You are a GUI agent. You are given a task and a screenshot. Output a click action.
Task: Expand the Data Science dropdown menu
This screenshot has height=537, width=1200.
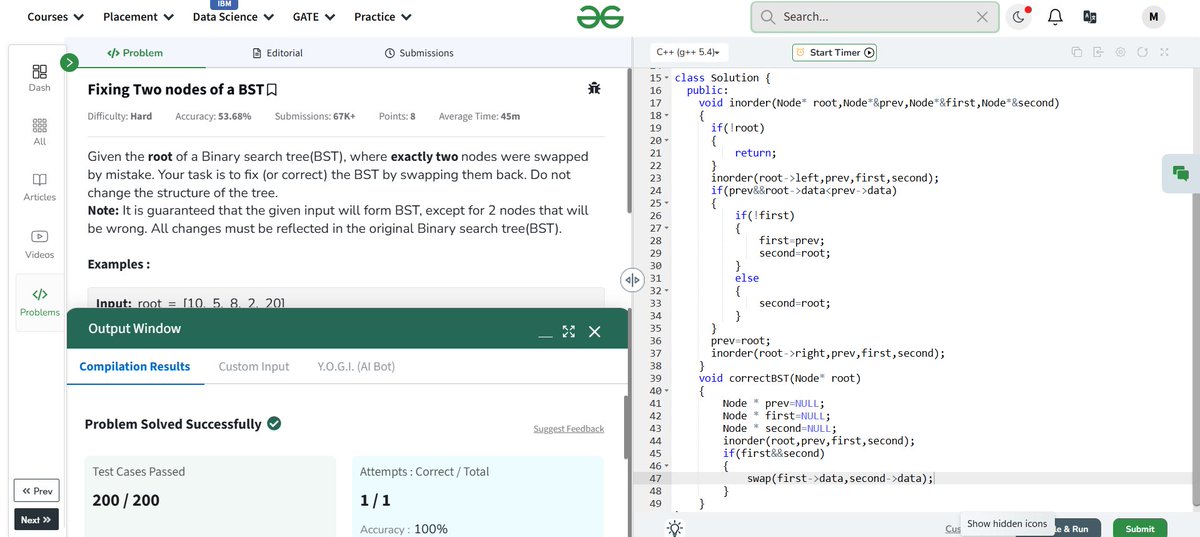(x=232, y=17)
